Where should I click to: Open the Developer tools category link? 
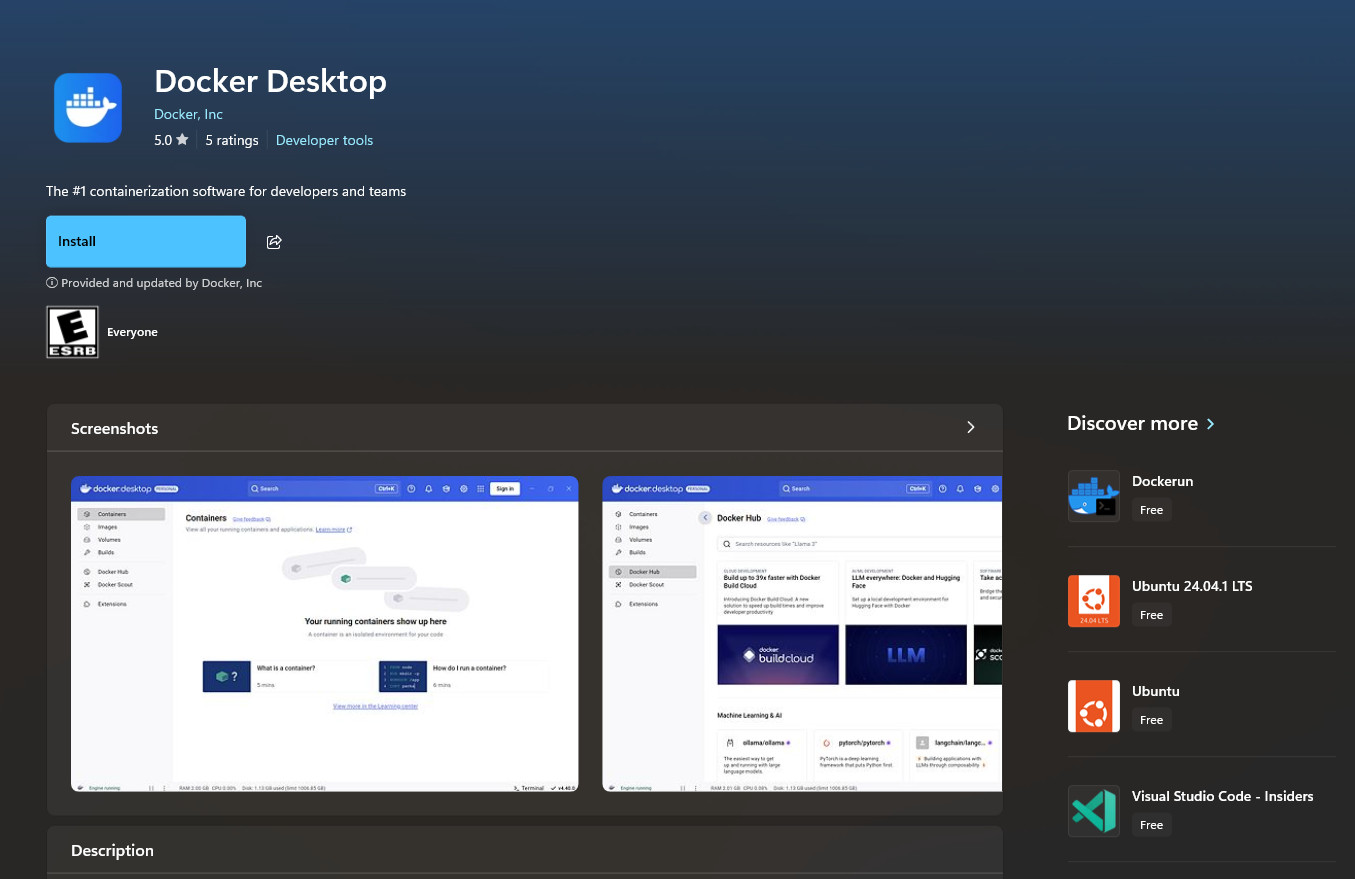324,140
